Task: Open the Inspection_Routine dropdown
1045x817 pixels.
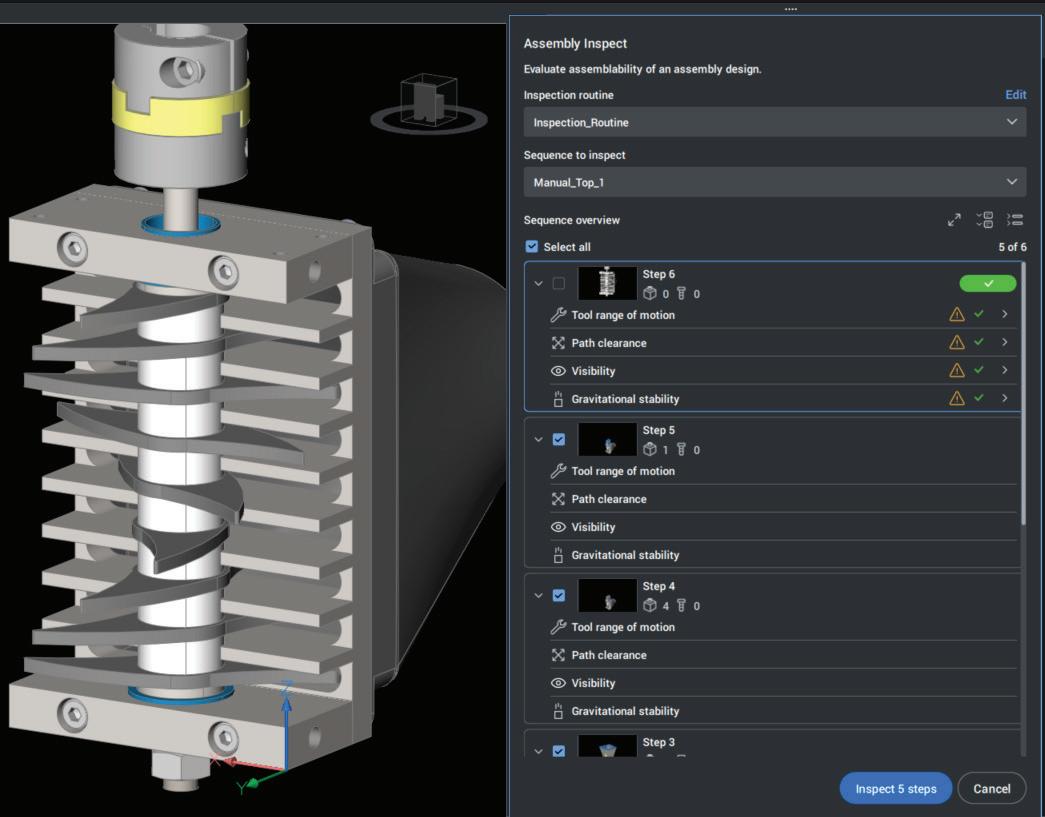Action: pos(774,122)
